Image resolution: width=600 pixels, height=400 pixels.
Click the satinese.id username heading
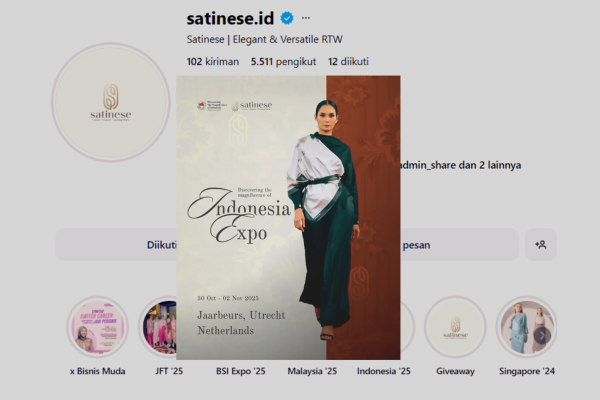[231, 18]
